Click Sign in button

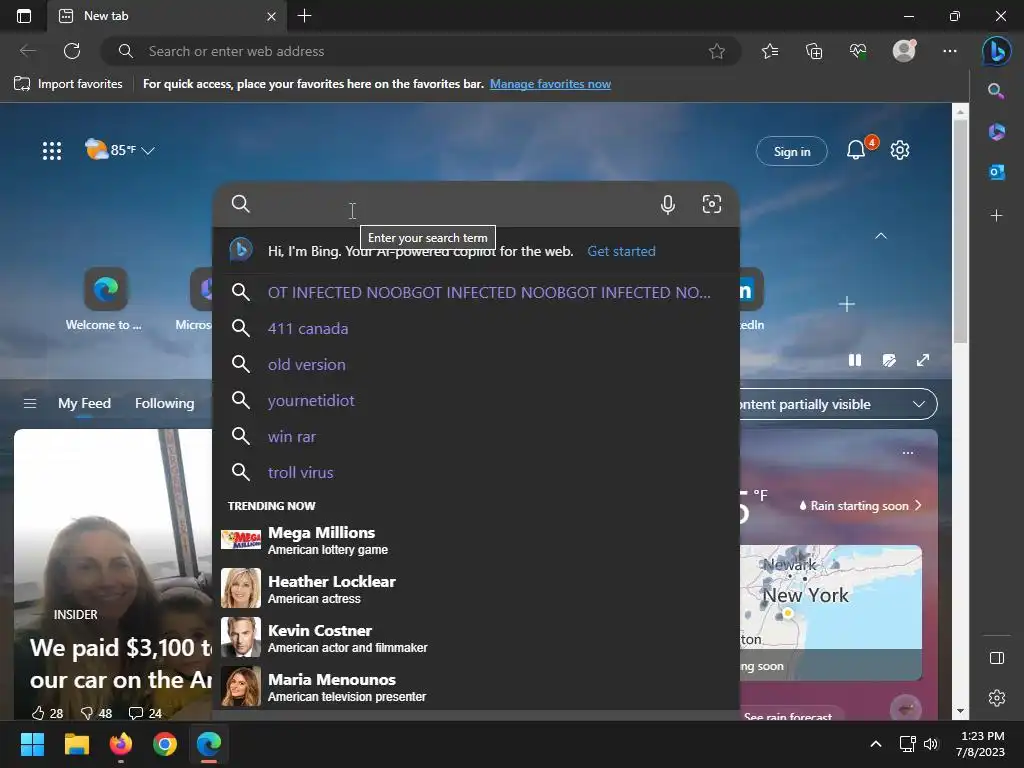click(792, 152)
